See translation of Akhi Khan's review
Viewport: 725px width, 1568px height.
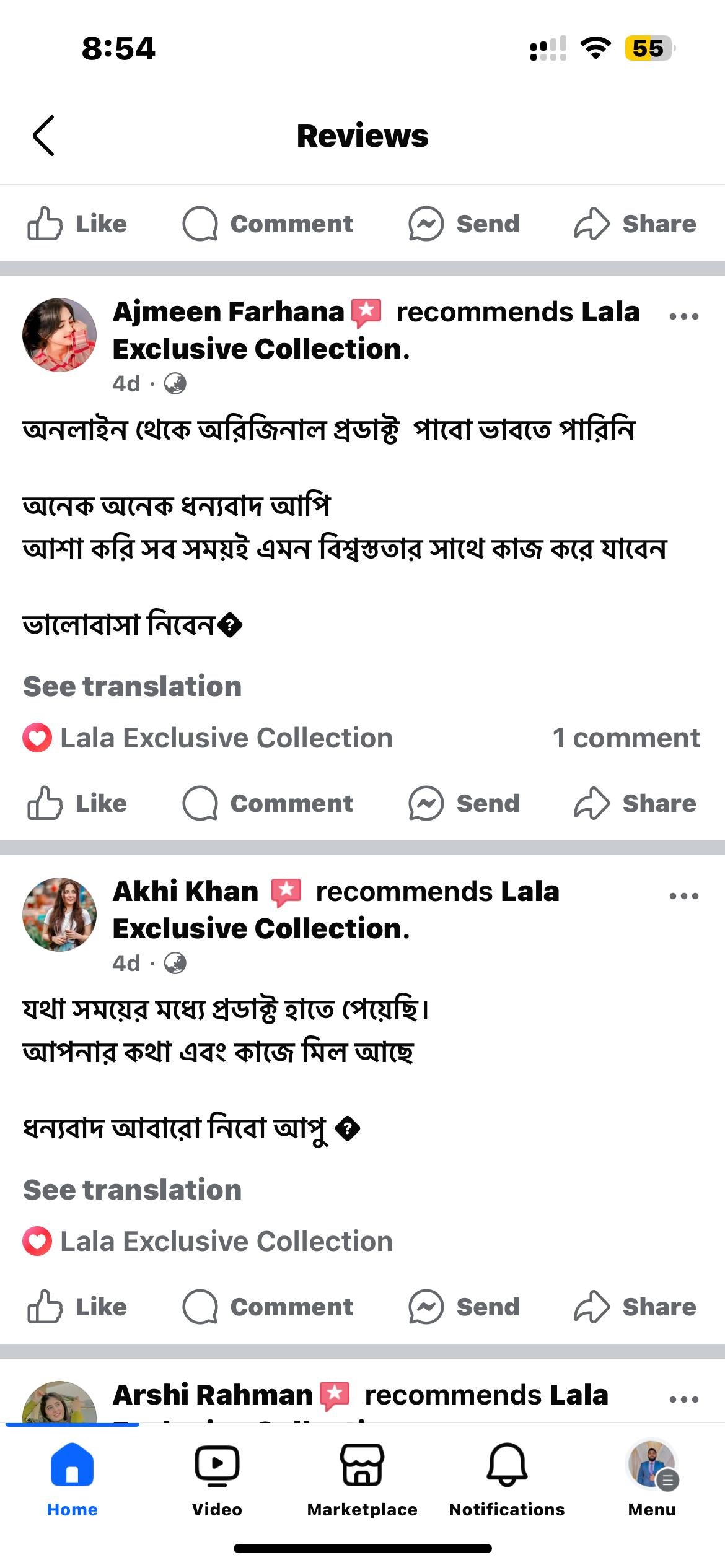point(132,1190)
